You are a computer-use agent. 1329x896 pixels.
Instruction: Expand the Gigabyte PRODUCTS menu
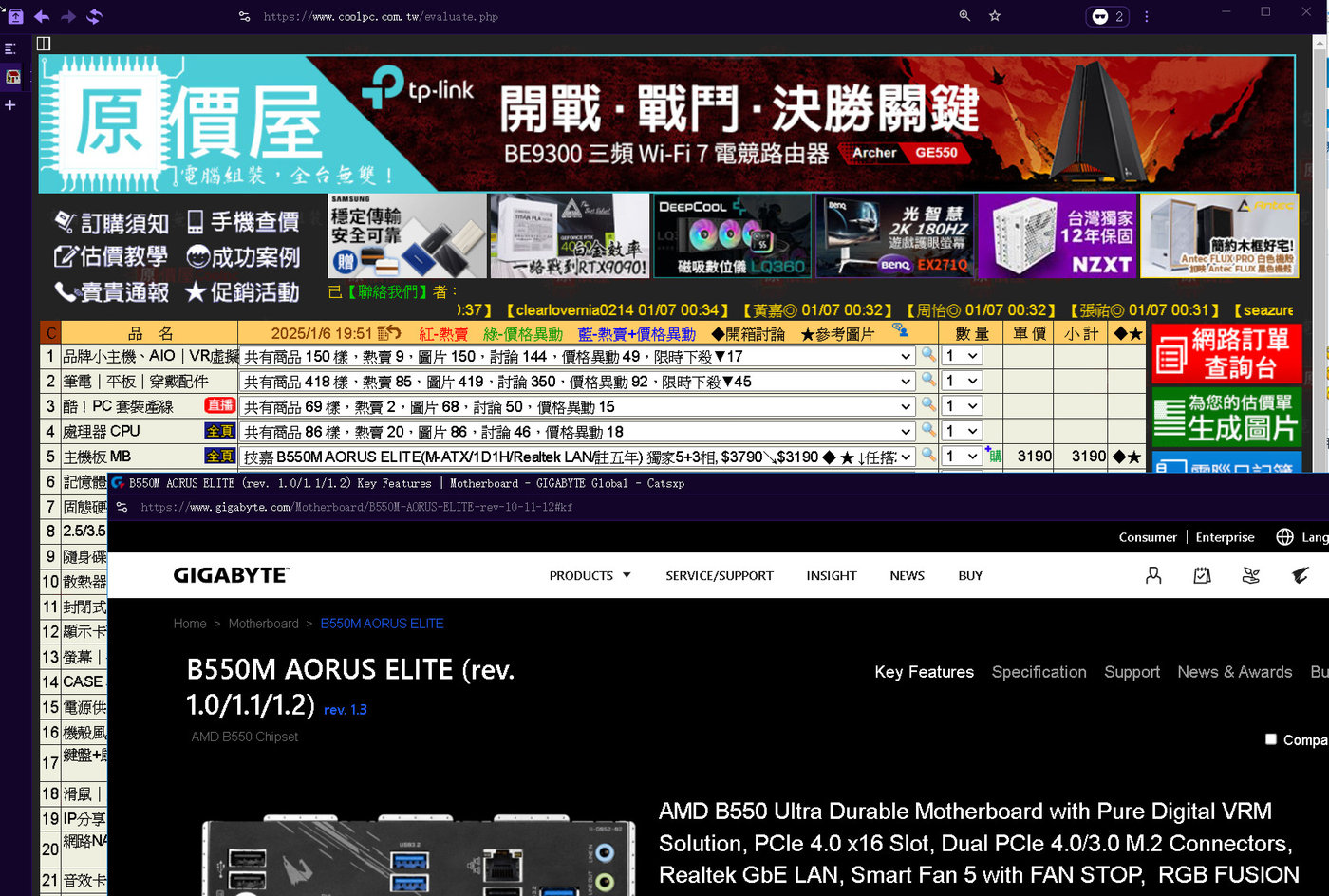[x=590, y=575]
